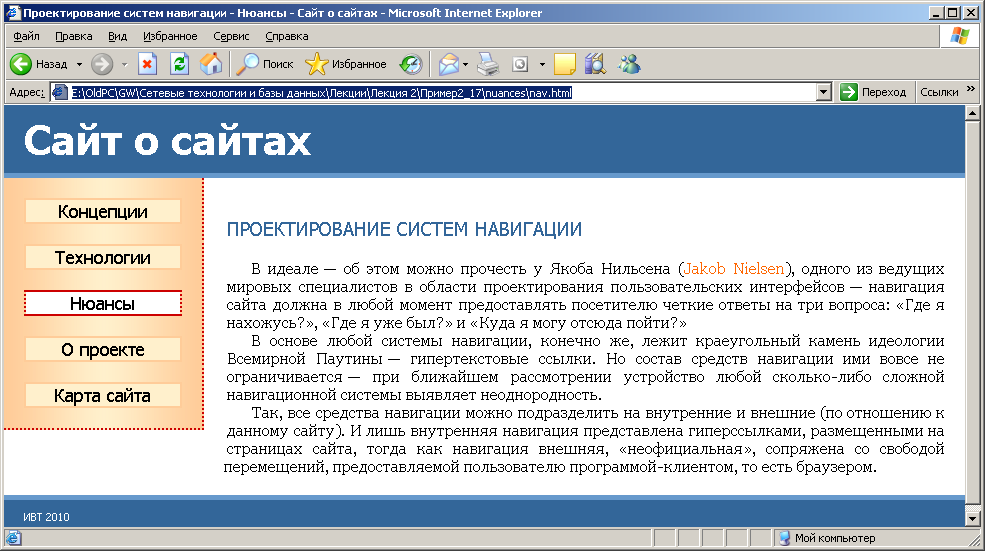Click the Mail envelope icon
The height and width of the screenshot is (551, 985).
click(x=449, y=64)
